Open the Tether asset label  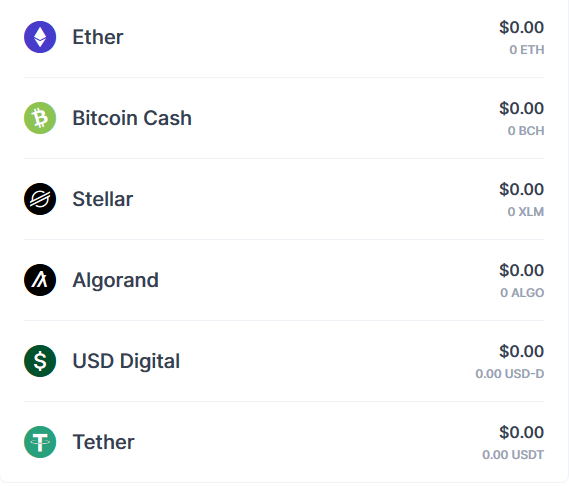point(103,442)
